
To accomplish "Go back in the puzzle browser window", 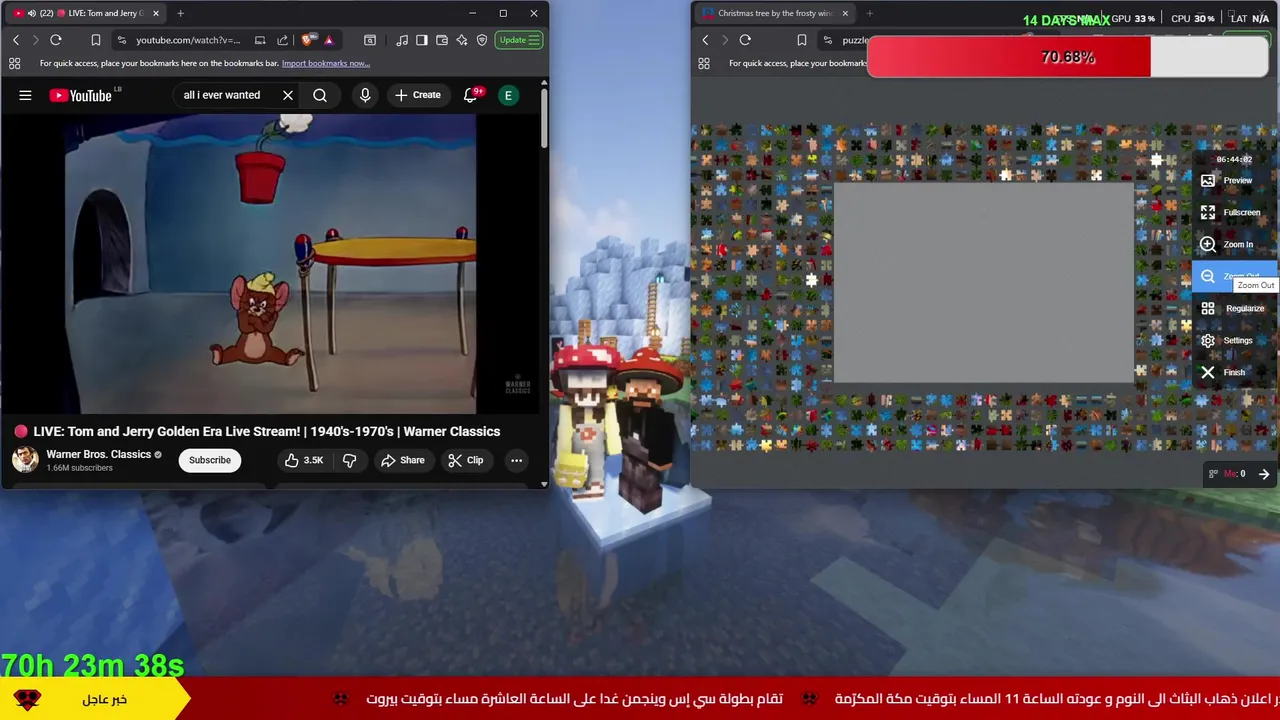I will coord(705,40).
